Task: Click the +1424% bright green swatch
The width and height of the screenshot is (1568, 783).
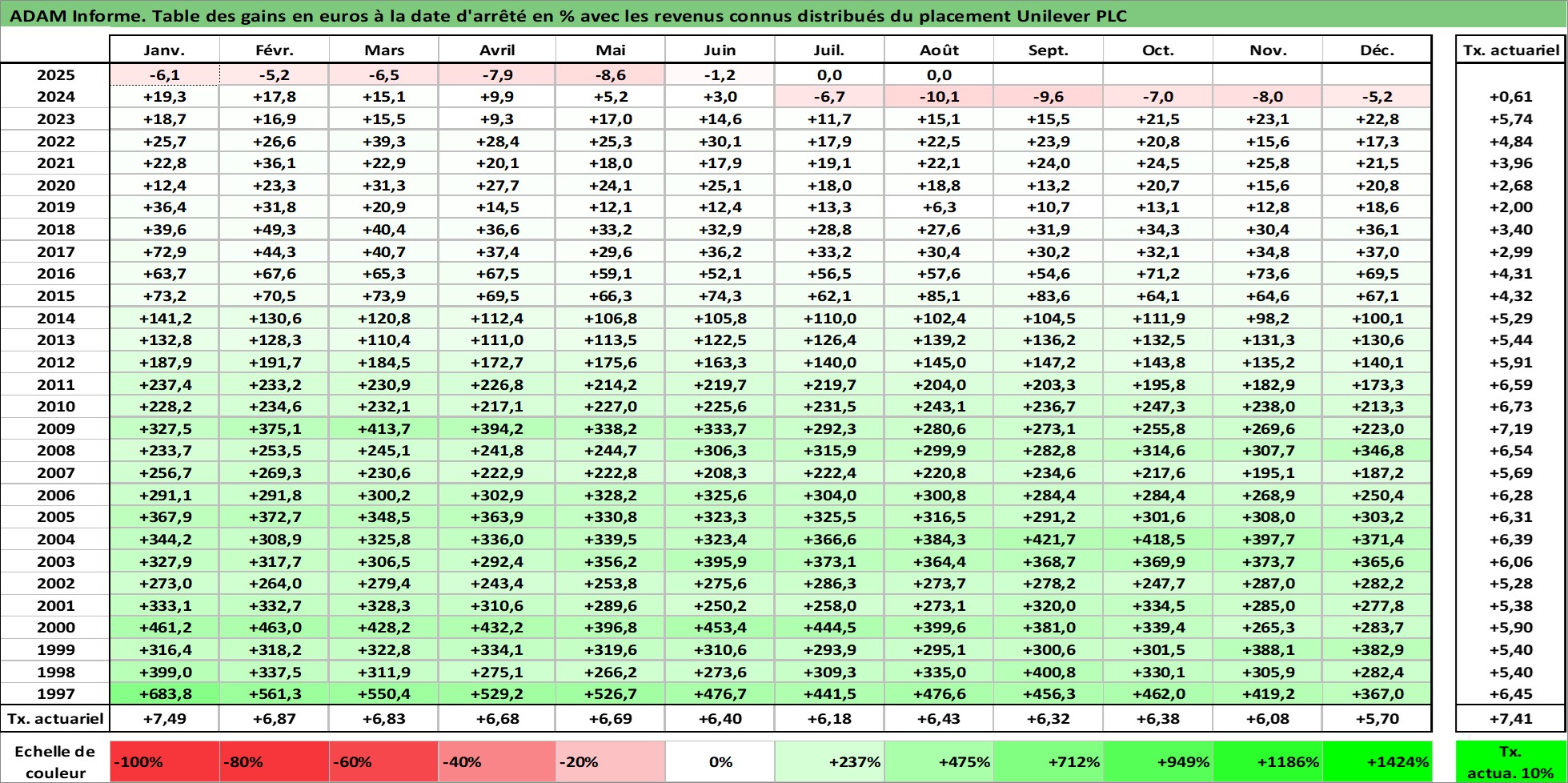Action: tap(1378, 761)
